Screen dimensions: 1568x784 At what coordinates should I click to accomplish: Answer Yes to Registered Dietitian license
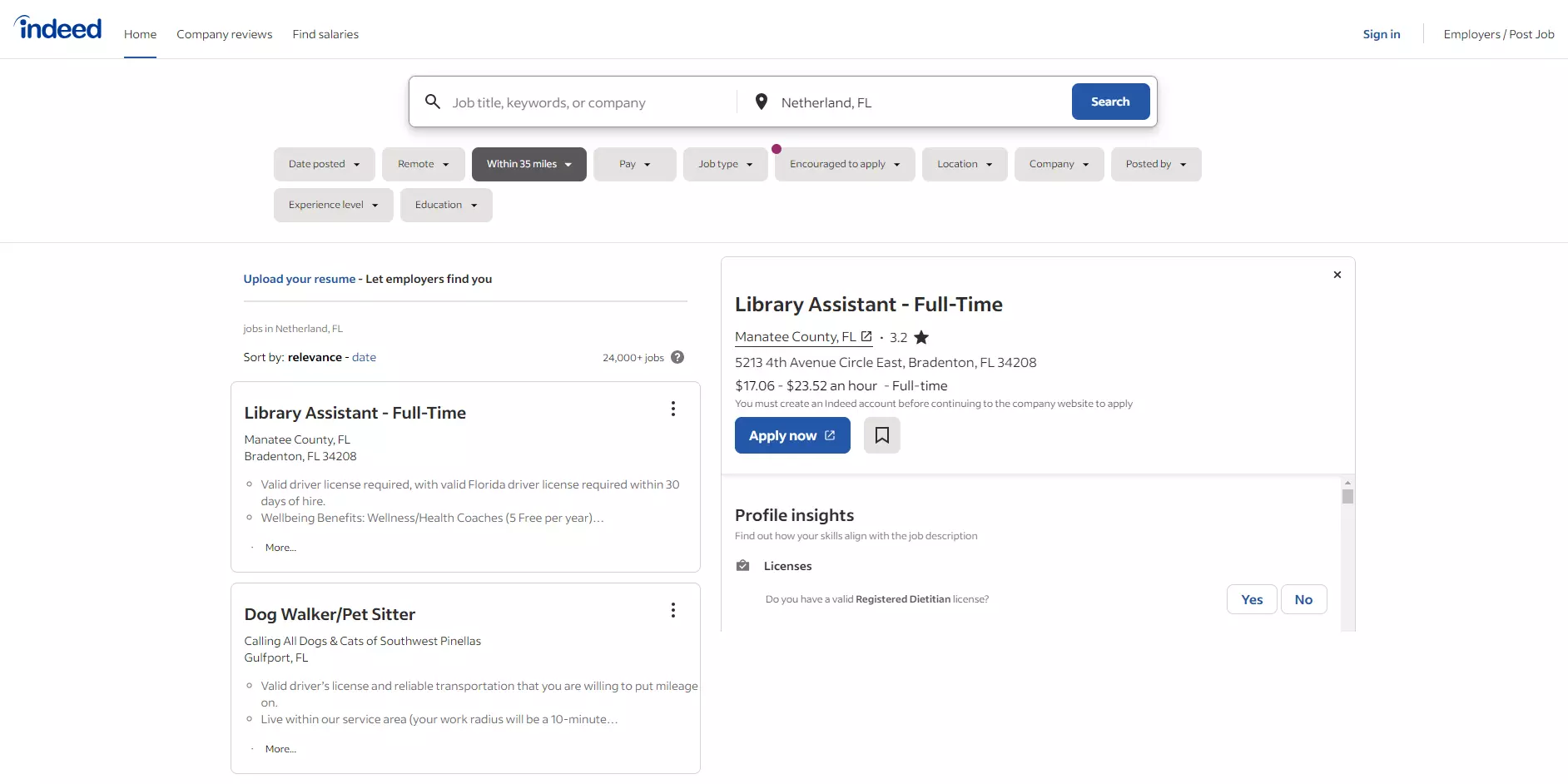[x=1252, y=599]
